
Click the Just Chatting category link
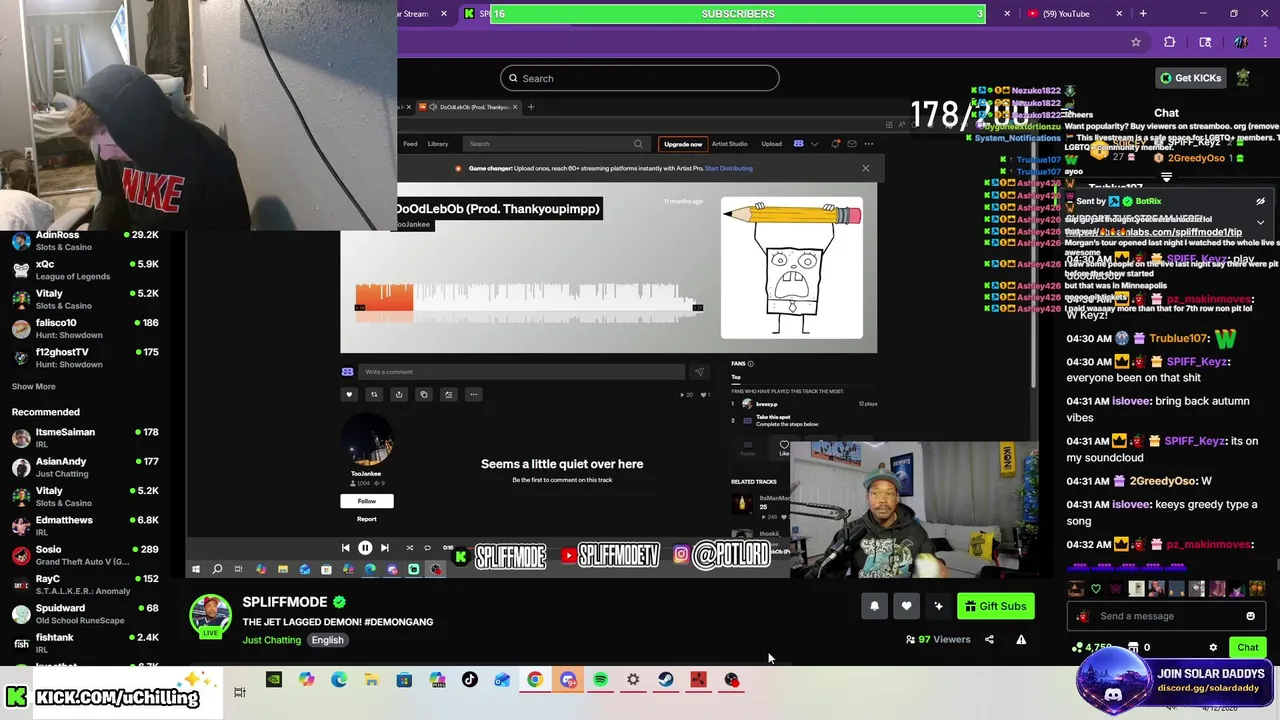tap(271, 640)
